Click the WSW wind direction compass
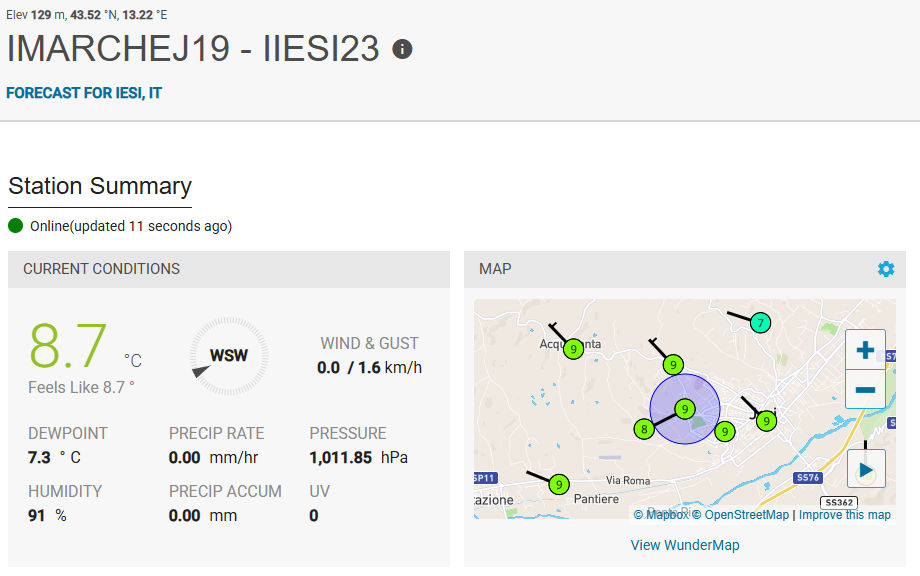Viewport: 920px width, 576px height. pyautogui.click(x=229, y=355)
